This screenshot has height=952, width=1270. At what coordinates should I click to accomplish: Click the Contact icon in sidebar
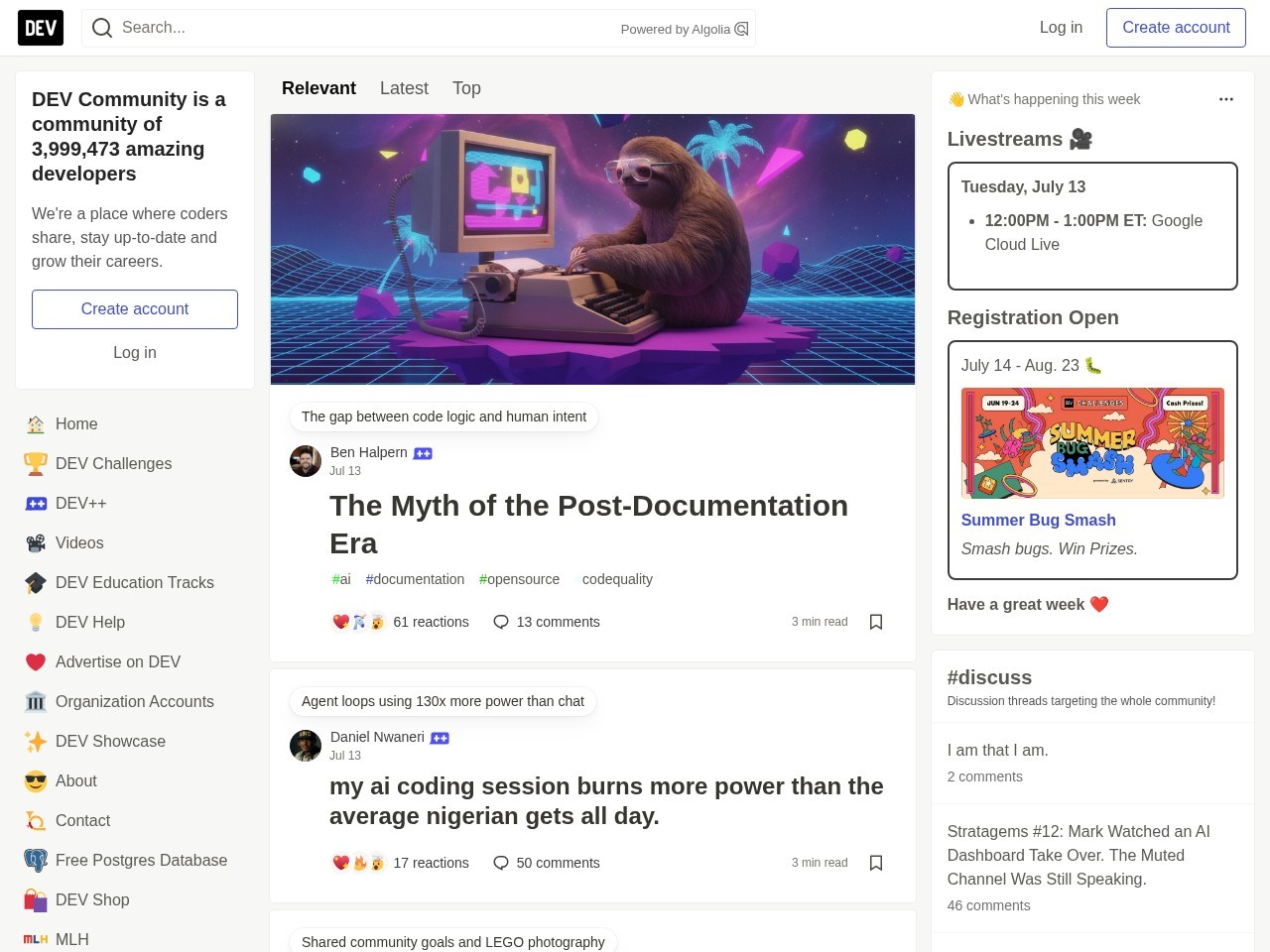click(36, 821)
